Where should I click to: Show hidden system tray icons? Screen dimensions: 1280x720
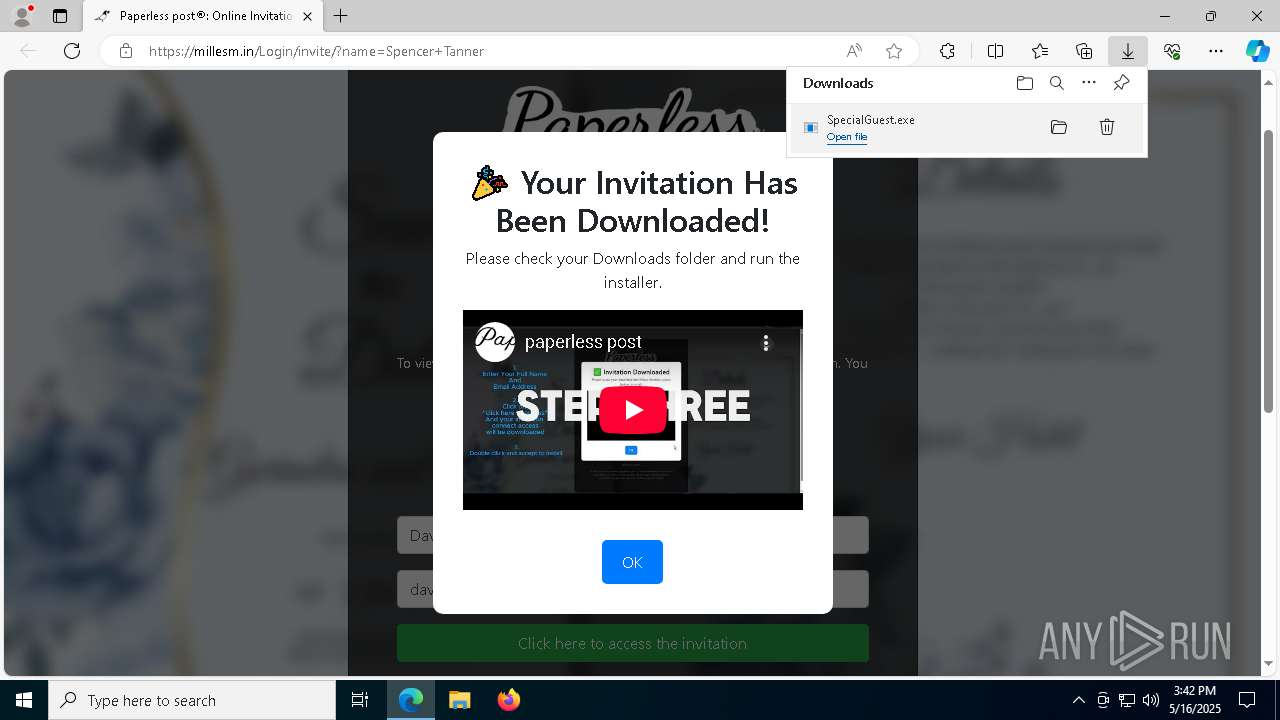point(1078,700)
